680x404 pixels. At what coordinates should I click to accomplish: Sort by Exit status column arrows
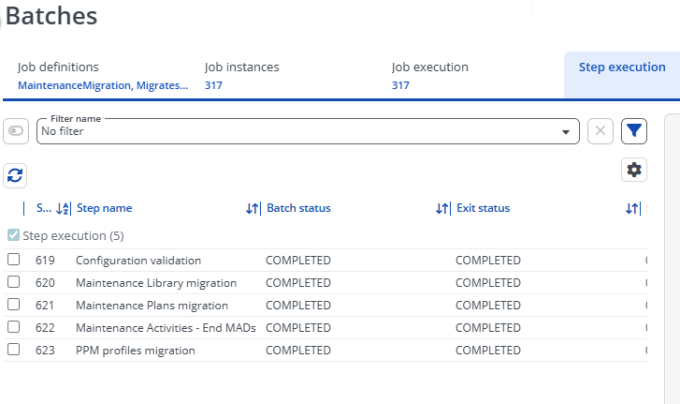pyautogui.click(x=632, y=209)
